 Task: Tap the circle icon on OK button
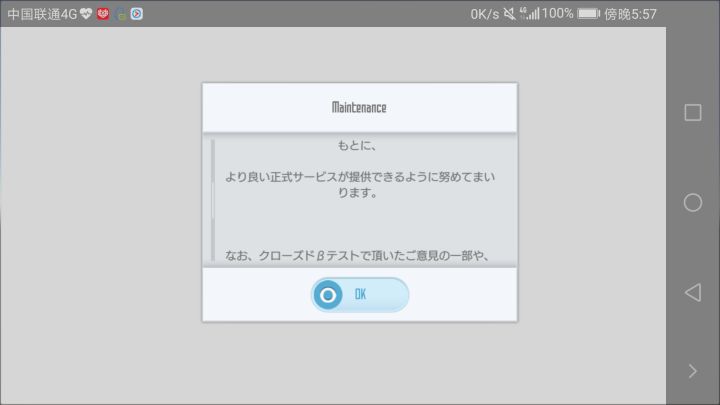coord(328,295)
